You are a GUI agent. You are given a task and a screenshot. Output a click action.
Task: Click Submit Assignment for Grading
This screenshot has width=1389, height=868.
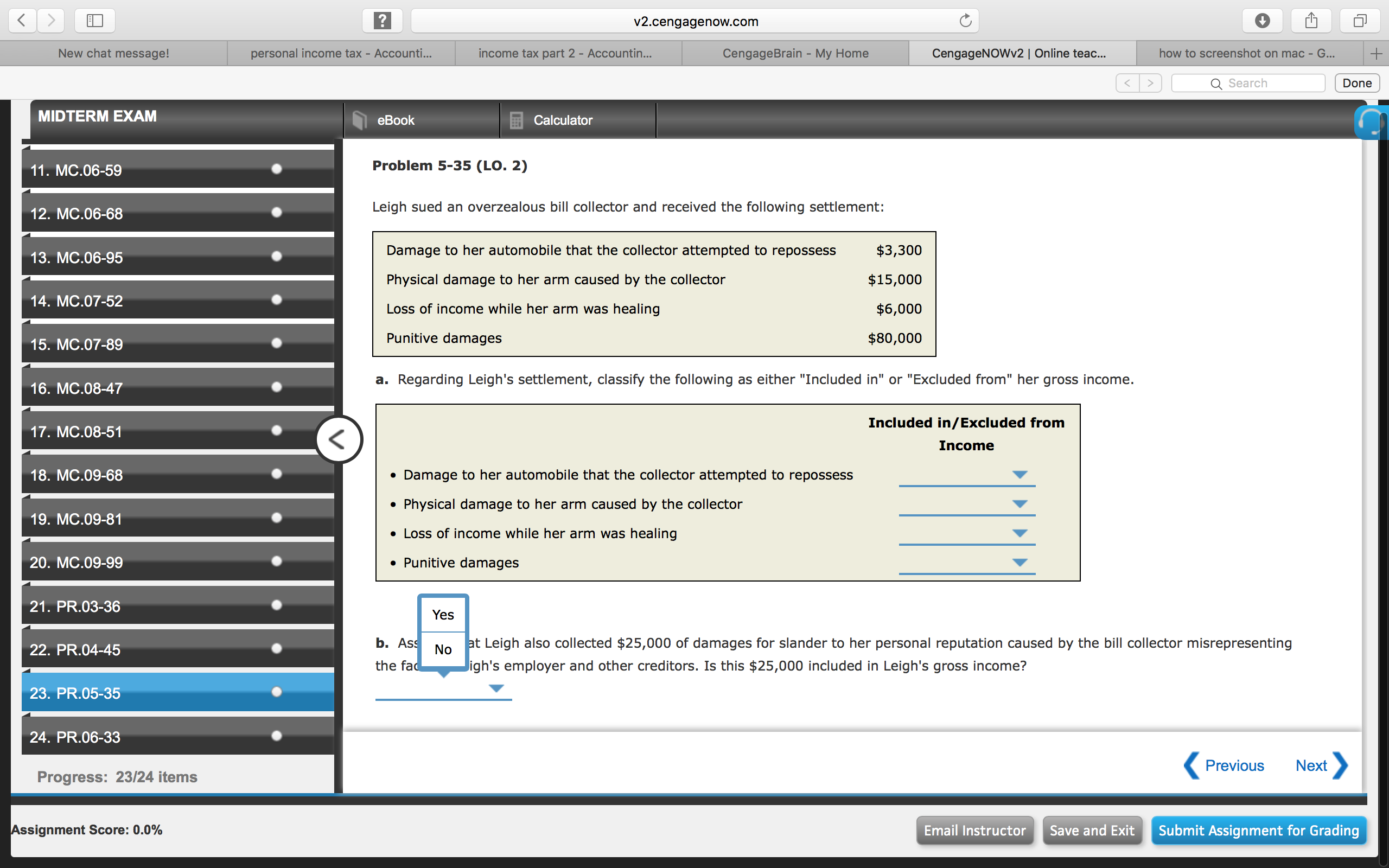tap(1258, 830)
